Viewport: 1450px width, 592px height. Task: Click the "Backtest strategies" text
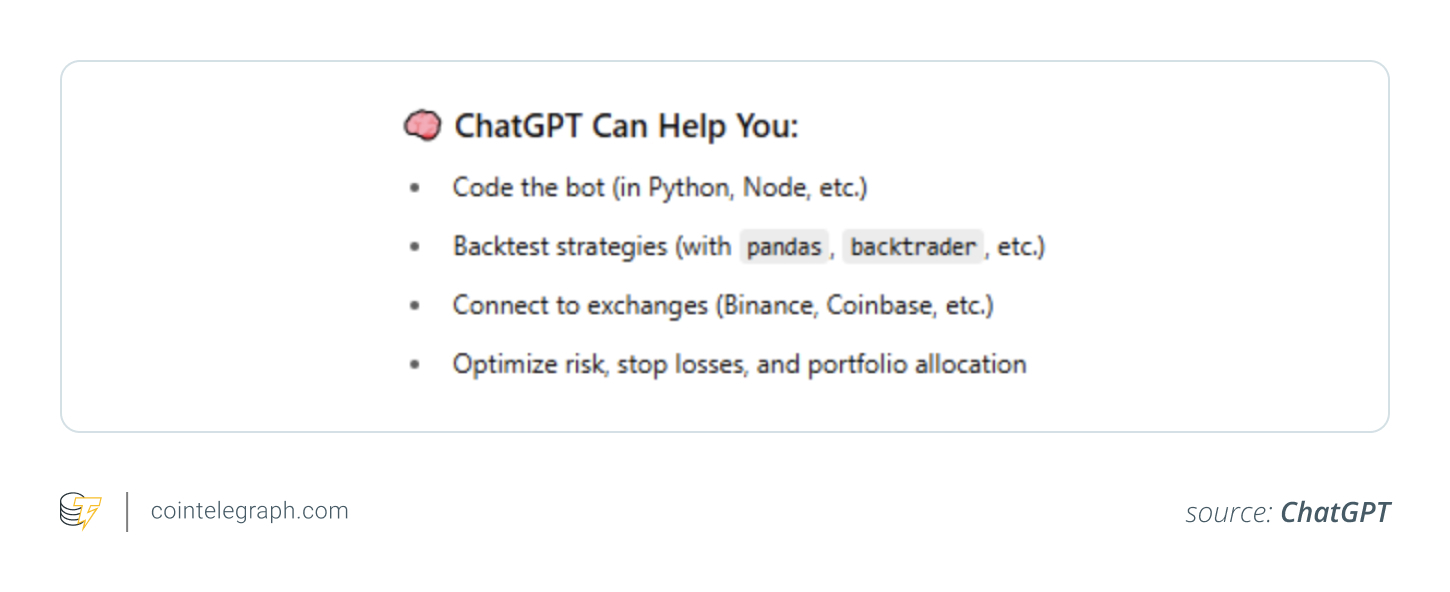coord(559,247)
